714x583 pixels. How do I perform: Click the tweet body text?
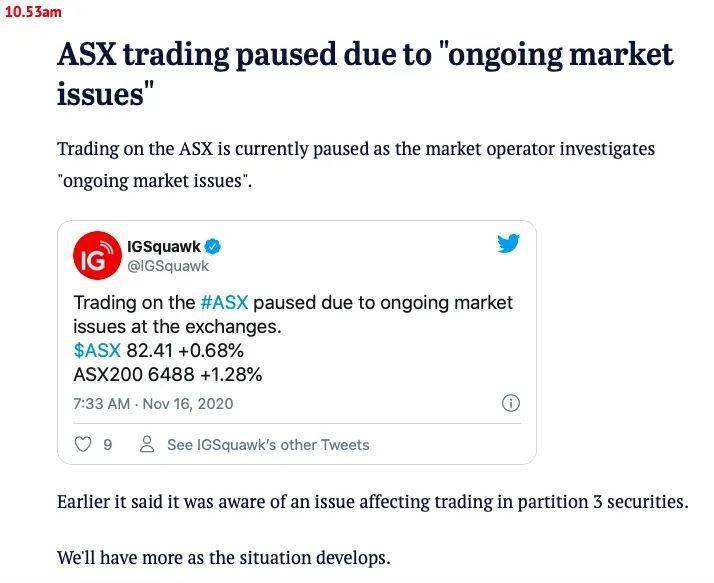click(293, 314)
